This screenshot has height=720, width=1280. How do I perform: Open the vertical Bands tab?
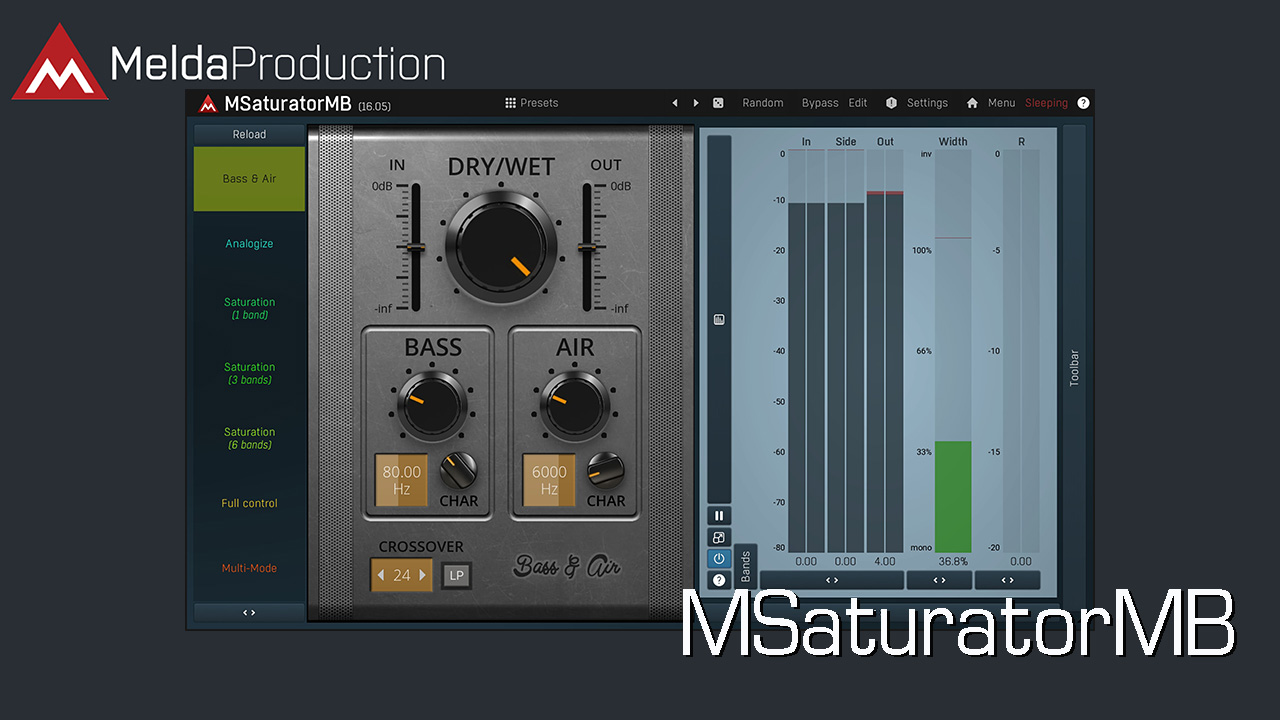pyautogui.click(x=746, y=566)
